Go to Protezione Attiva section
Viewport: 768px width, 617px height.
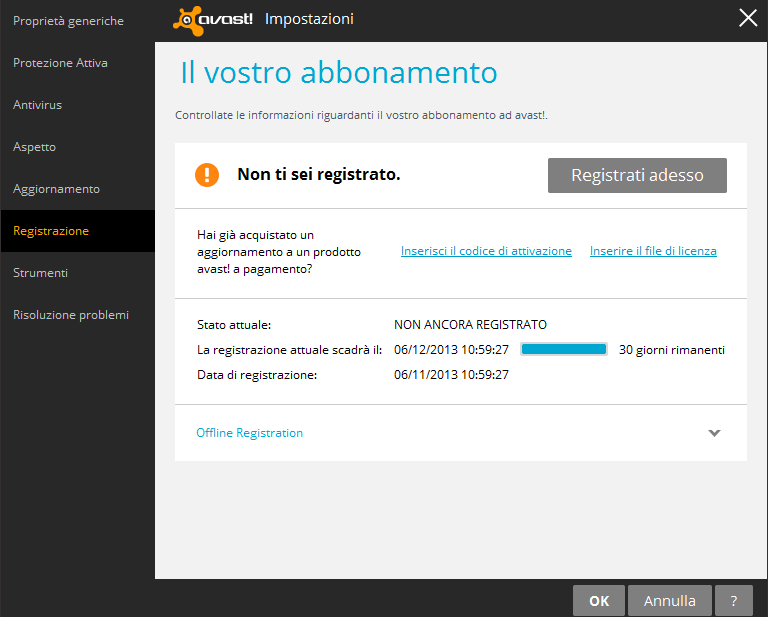pyautogui.click(x=60, y=63)
